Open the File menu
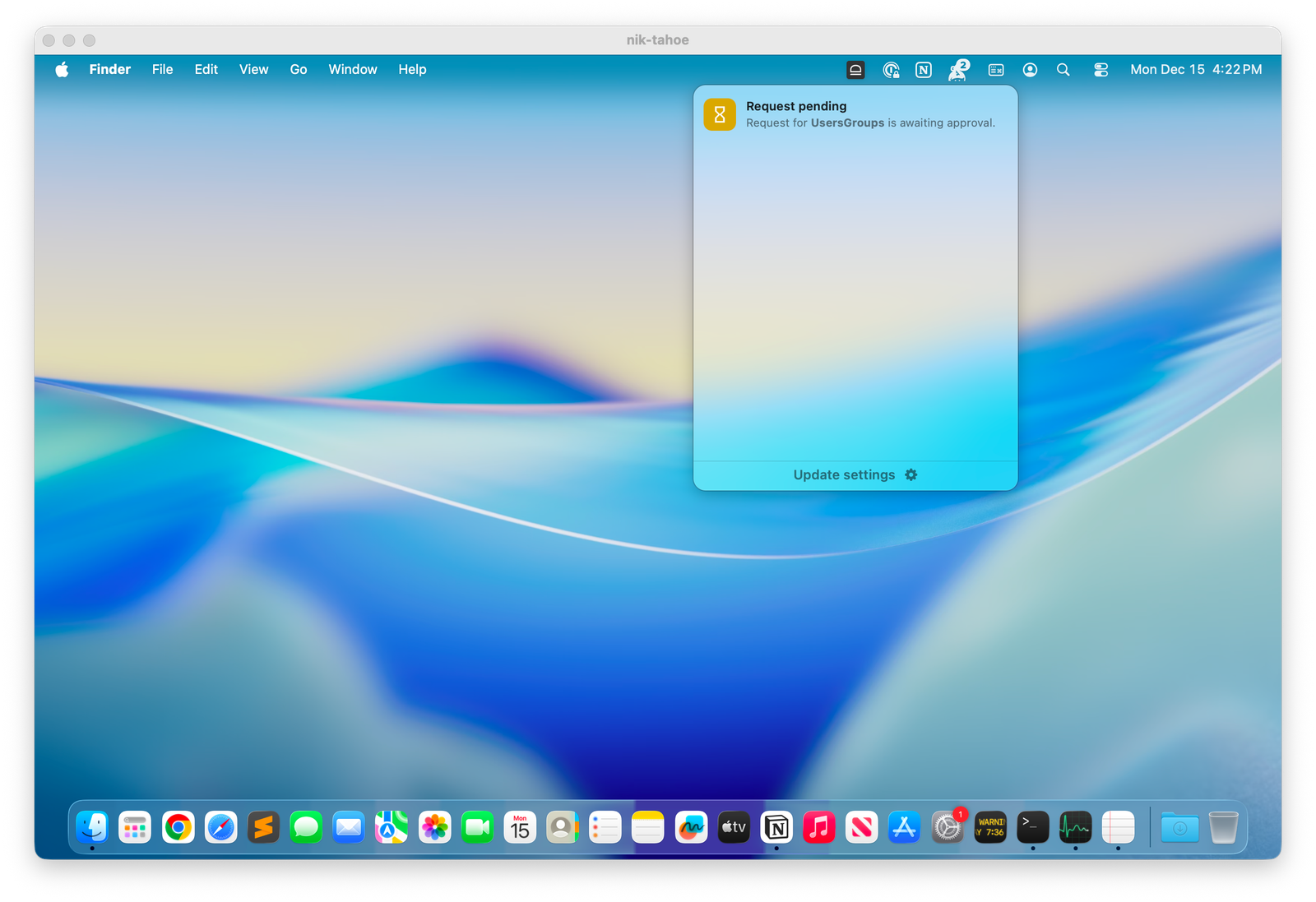The height and width of the screenshot is (902, 1316). pyautogui.click(x=162, y=70)
